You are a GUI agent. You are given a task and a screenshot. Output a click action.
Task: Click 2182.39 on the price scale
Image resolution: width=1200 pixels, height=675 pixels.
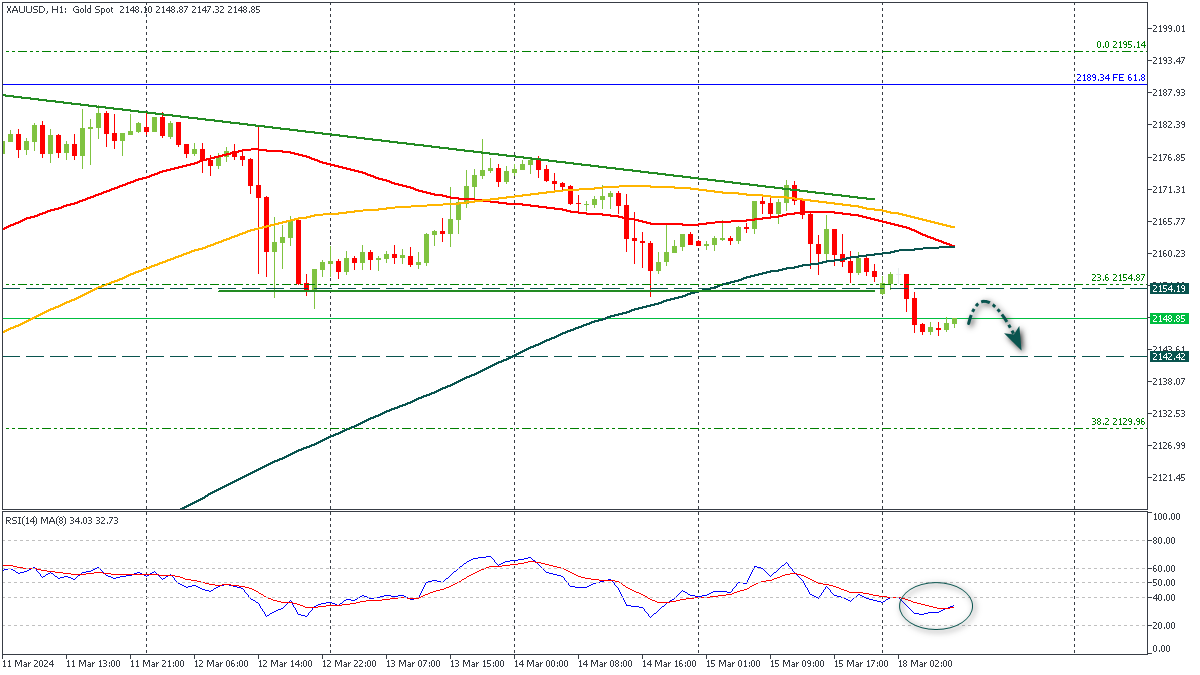[x=1167, y=125]
